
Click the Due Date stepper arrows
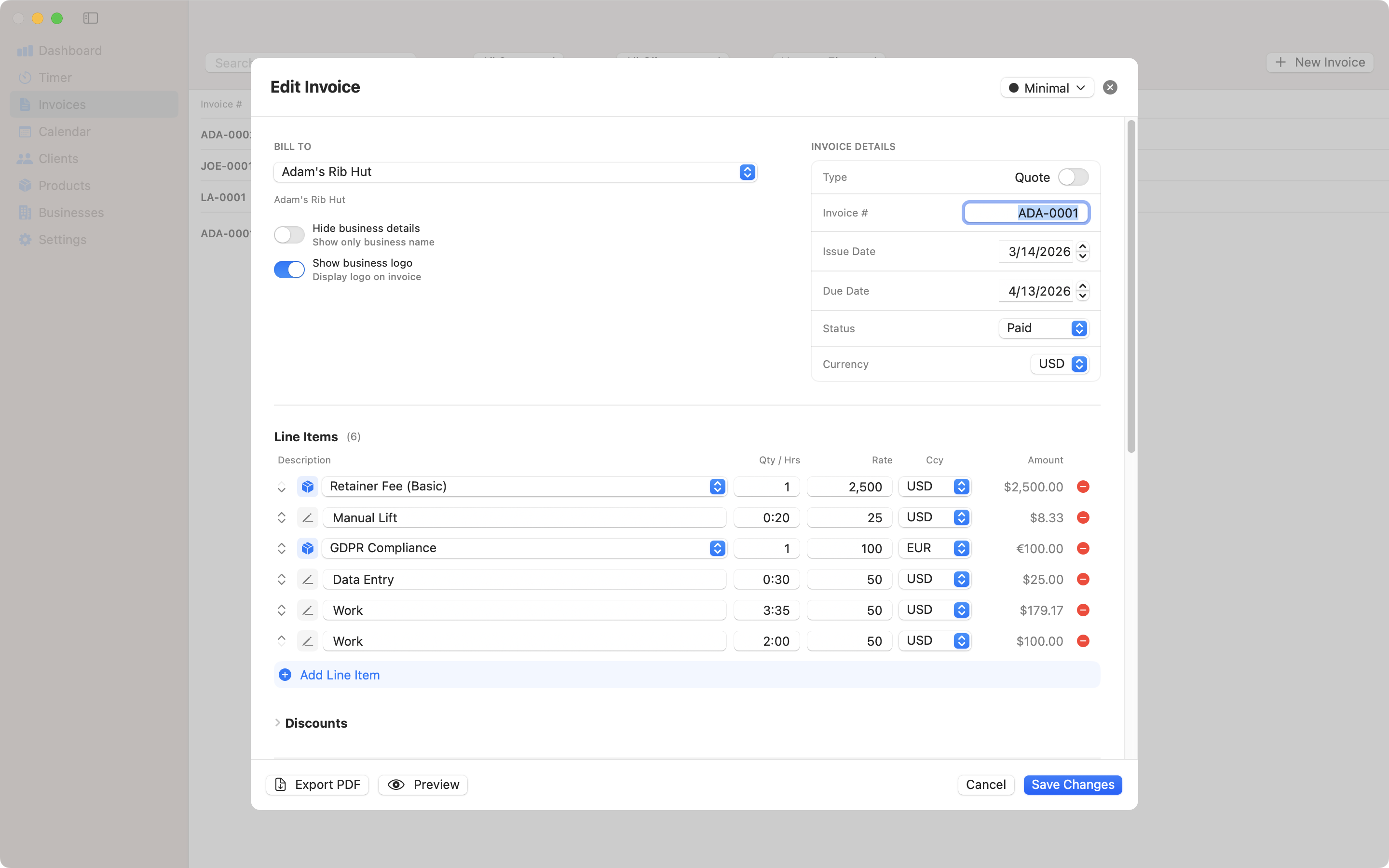coord(1082,291)
